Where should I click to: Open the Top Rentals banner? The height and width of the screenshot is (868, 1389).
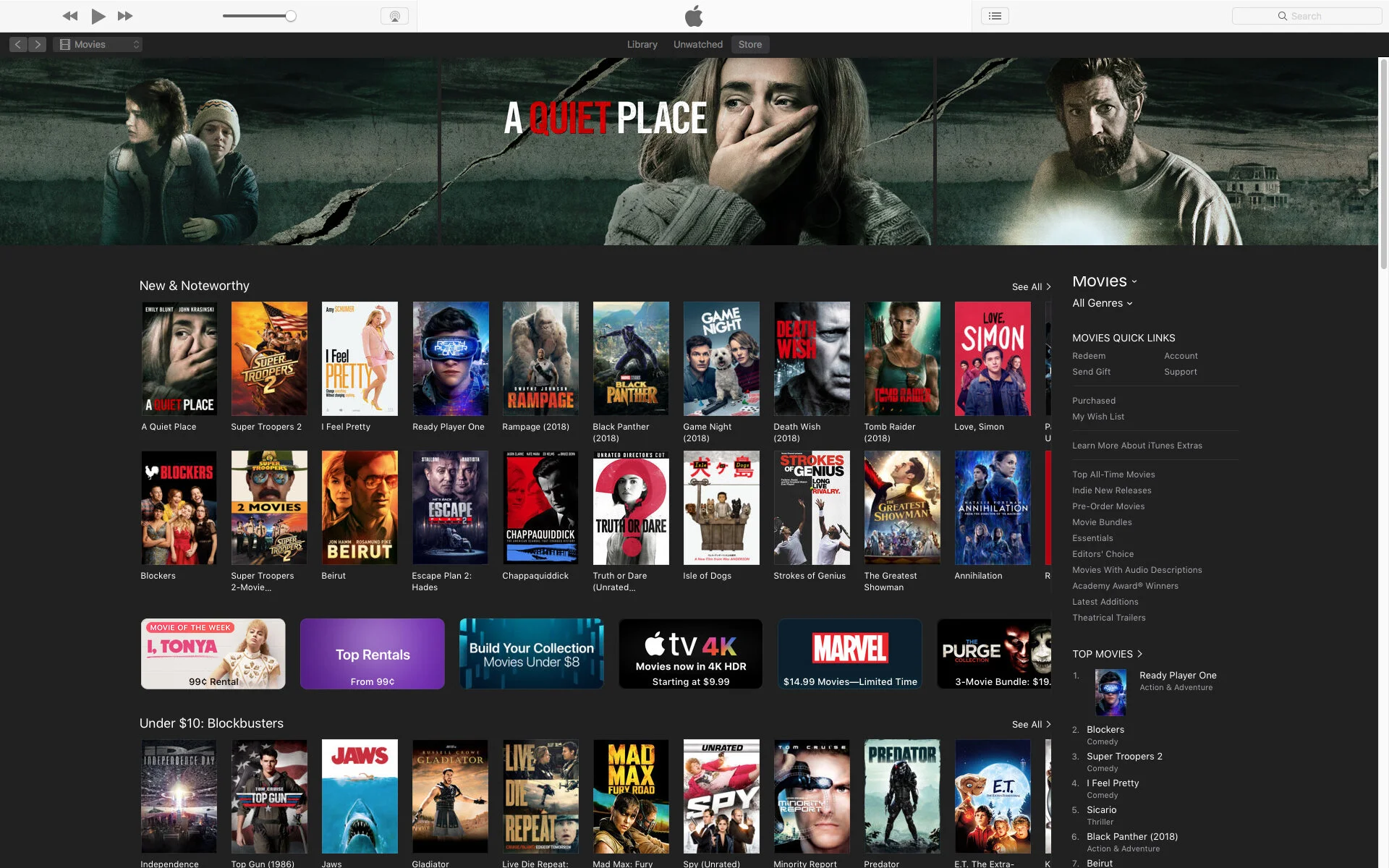372,654
